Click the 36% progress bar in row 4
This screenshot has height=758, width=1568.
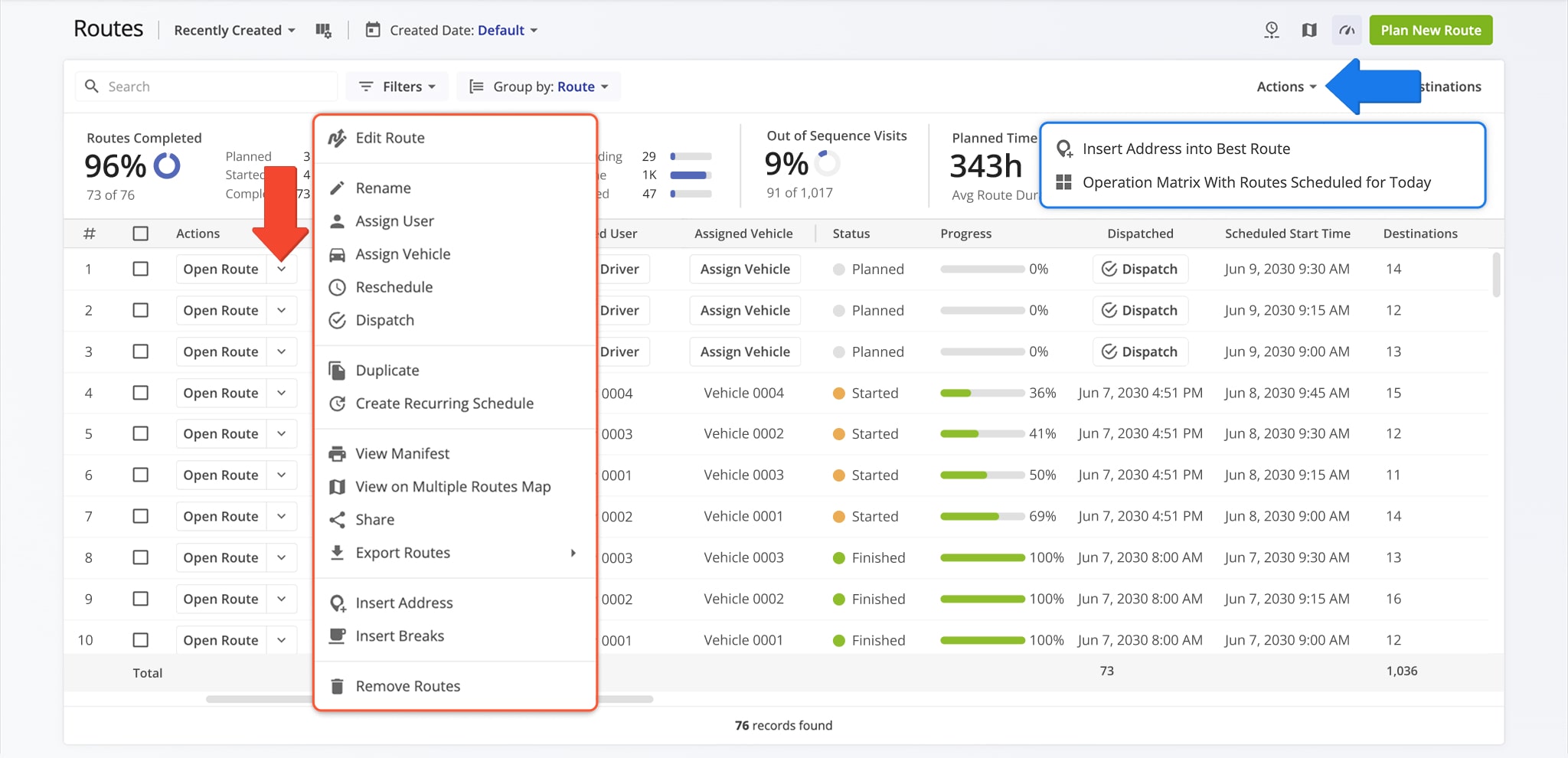(x=982, y=393)
